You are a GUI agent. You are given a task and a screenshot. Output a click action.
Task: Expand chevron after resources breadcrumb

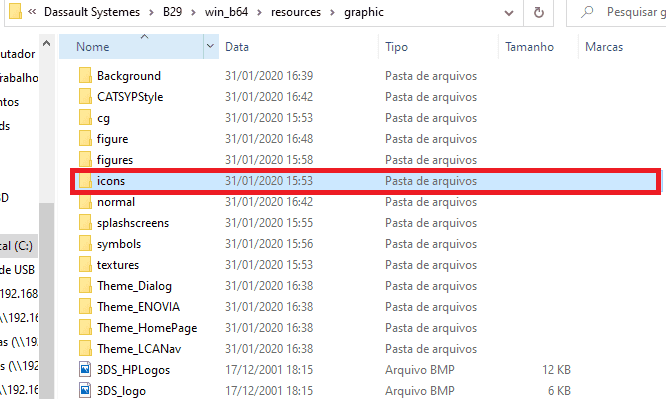point(333,12)
